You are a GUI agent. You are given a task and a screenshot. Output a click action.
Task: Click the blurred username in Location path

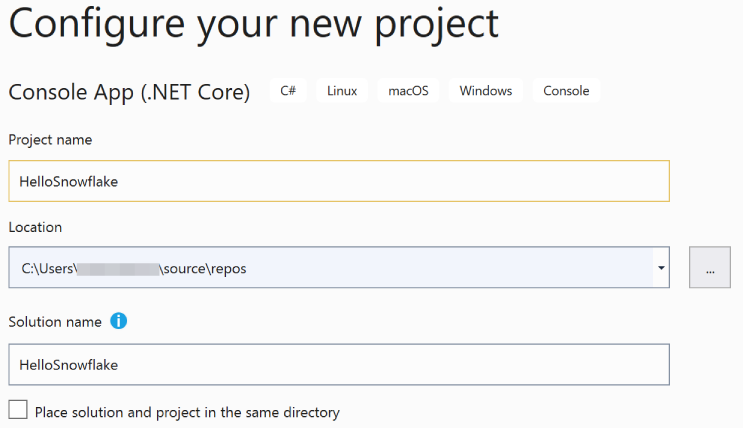(x=119, y=269)
